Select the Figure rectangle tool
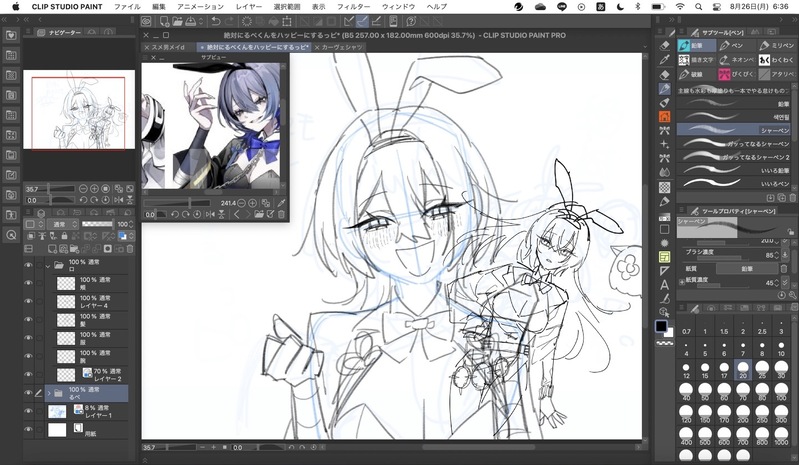799x465 pixels. (x=664, y=230)
